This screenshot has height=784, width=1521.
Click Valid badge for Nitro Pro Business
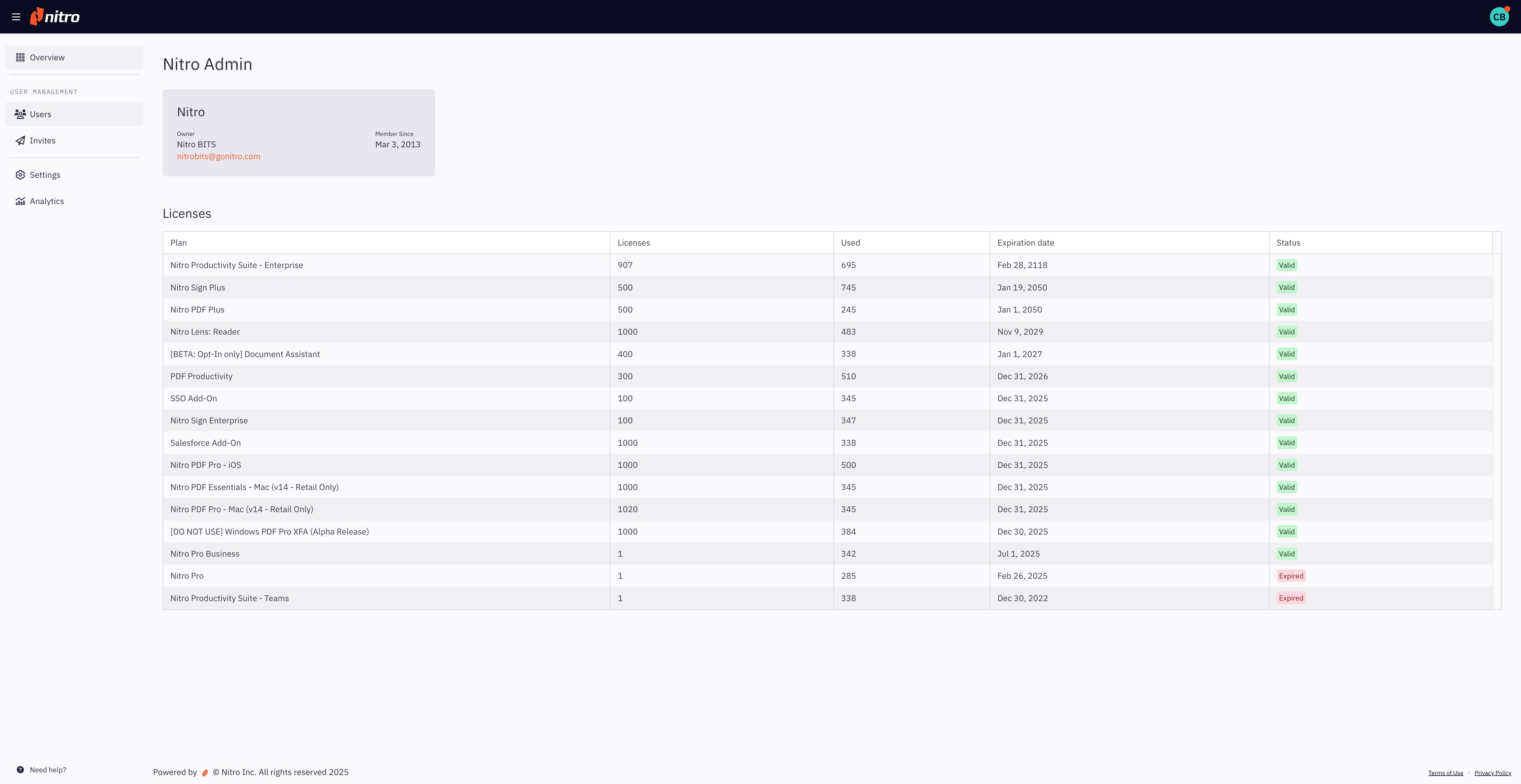click(1287, 554)
